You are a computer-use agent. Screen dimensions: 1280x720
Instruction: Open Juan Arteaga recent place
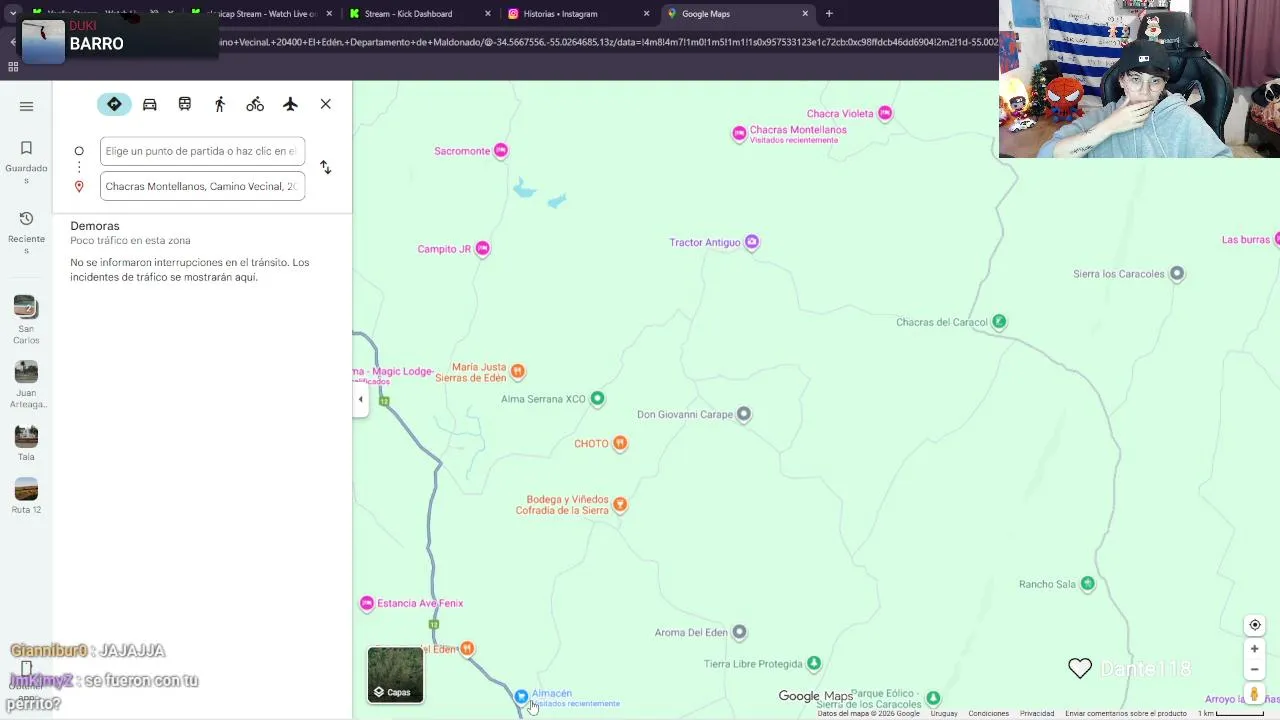pyautogui.click(x=26, y=385)
